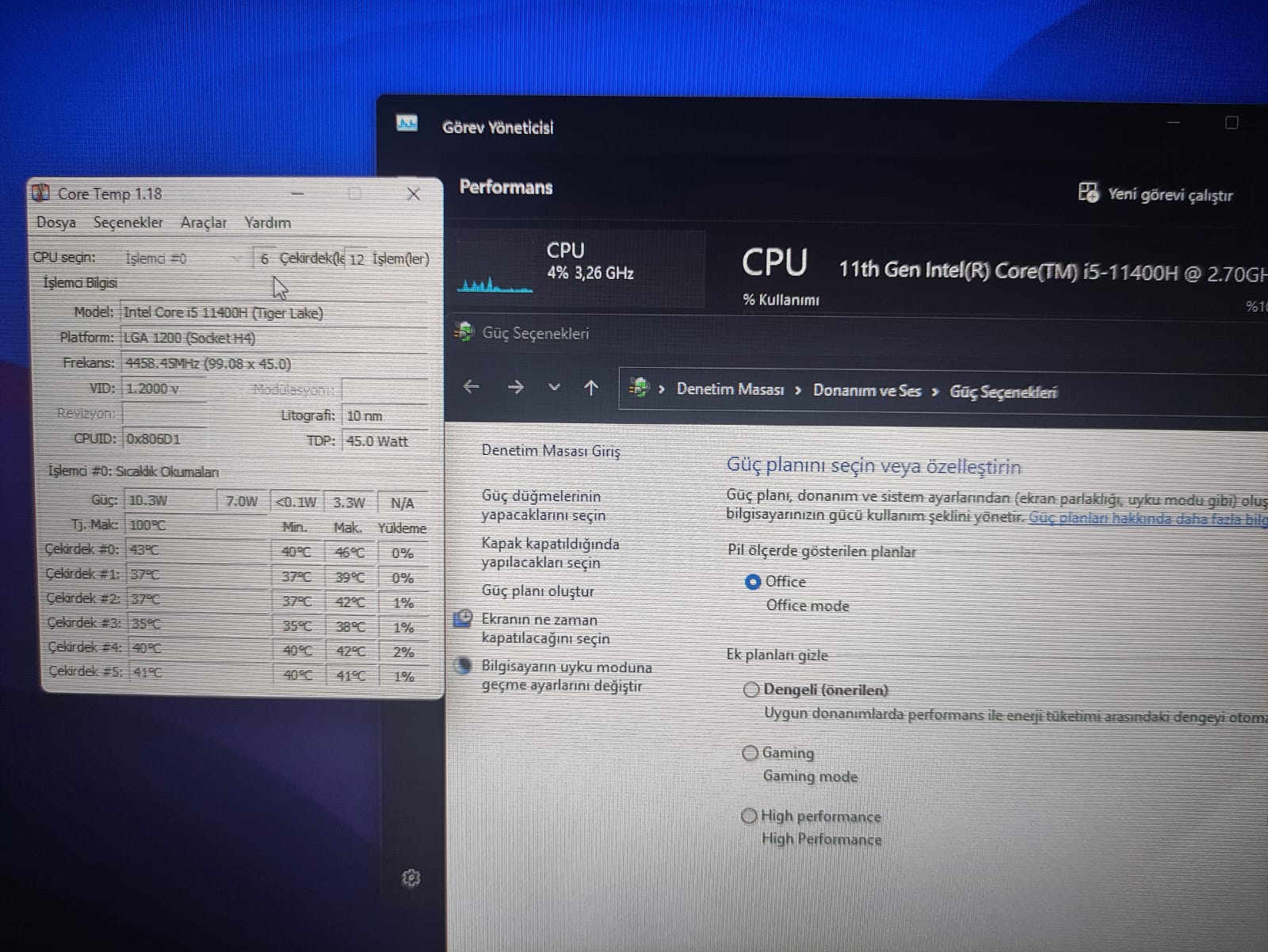This screenshot has height=952, width=1268.
Task: Click the Güç Seçenekleri breadcrumb
Action: pyautogui.click(x=1003, y=392)
